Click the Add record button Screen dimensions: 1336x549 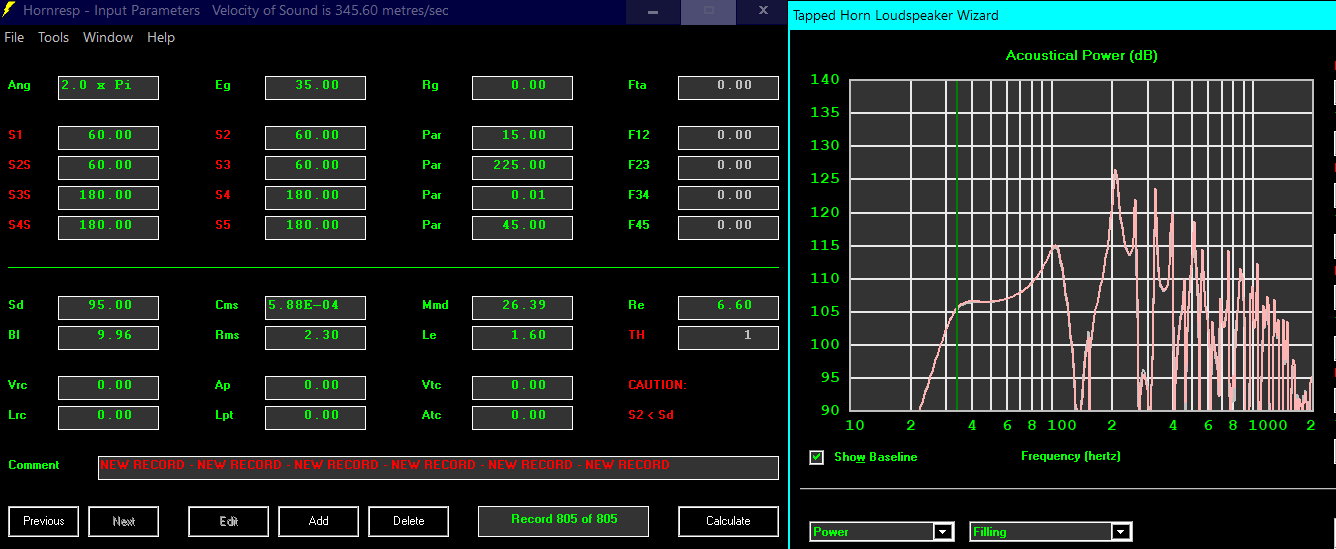coord(319,521)
